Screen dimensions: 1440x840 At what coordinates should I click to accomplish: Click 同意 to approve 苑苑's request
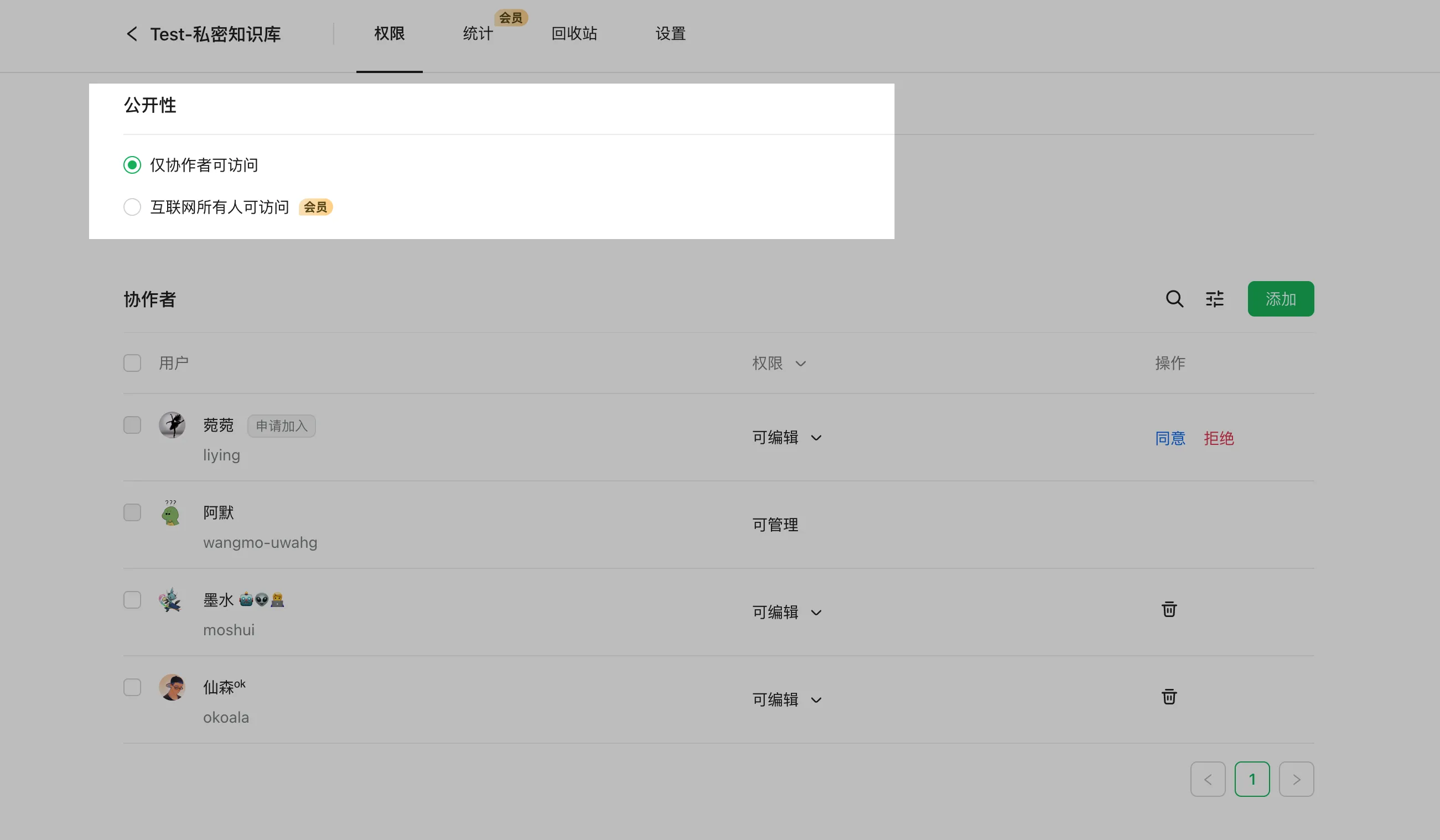click(1170, 438)
